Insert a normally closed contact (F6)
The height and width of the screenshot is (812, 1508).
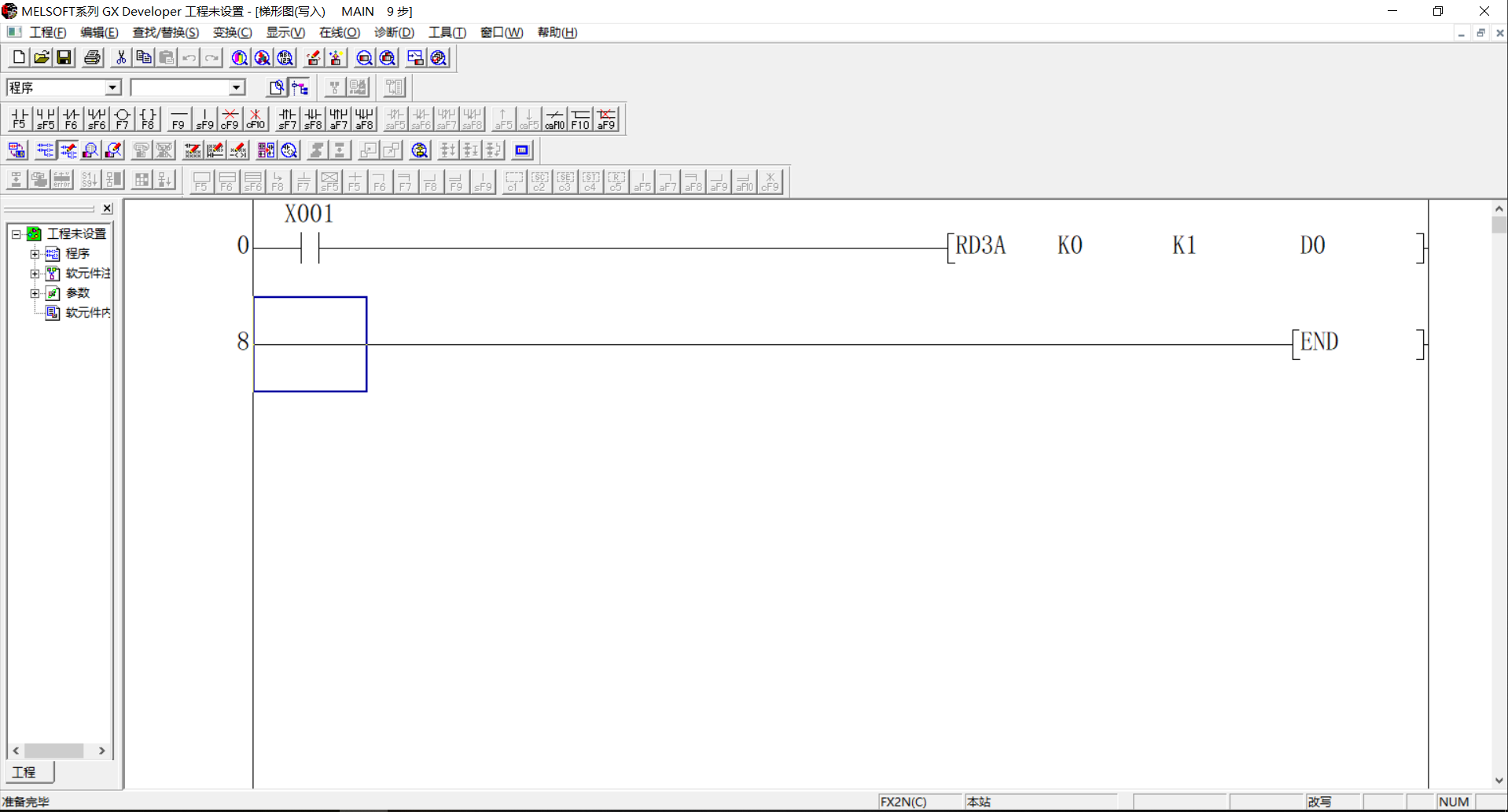[x=72, y=119]
